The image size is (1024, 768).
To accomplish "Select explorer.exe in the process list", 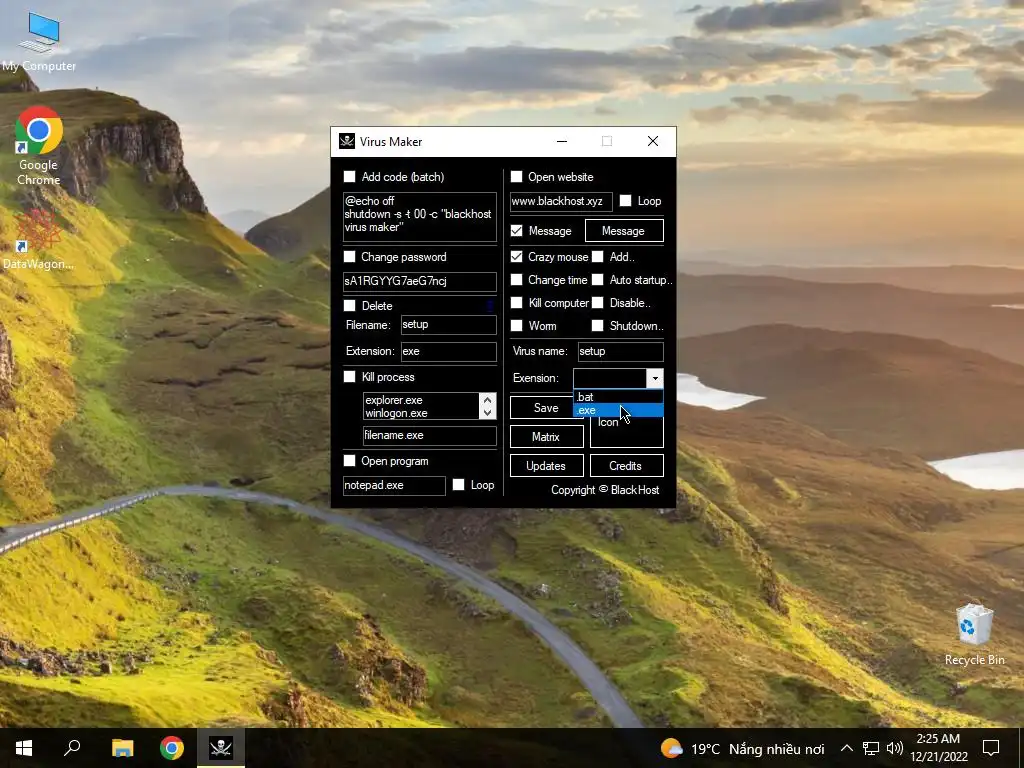I will point(421,400).
